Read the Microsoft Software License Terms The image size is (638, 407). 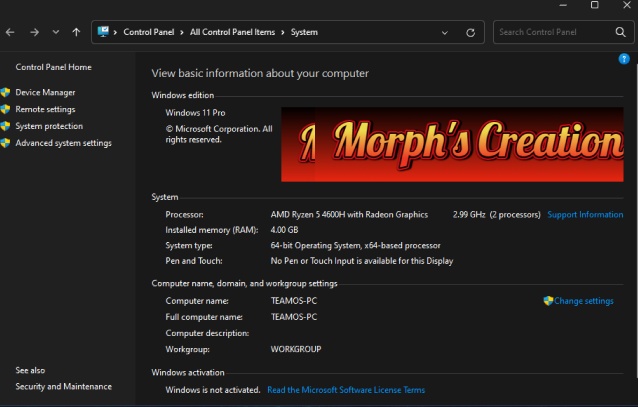346,390
